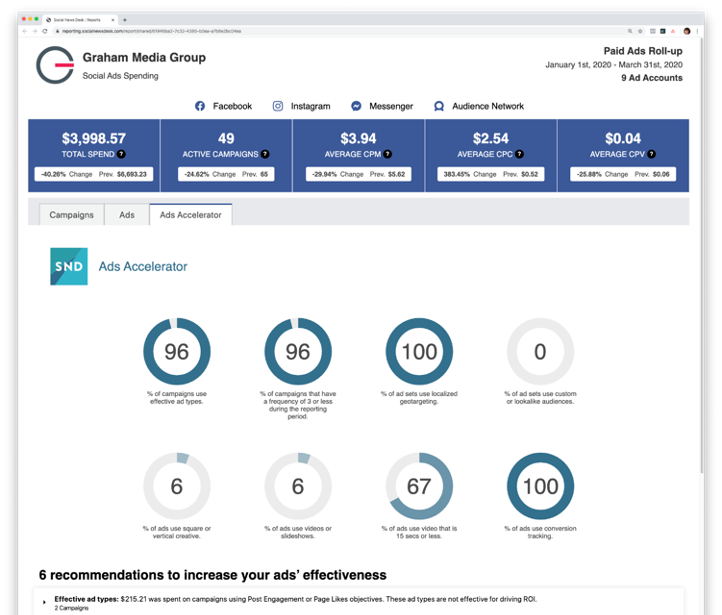722x615 pixels.
Task: Open Average CPM help question mark
Action: (x=388, y=154)
